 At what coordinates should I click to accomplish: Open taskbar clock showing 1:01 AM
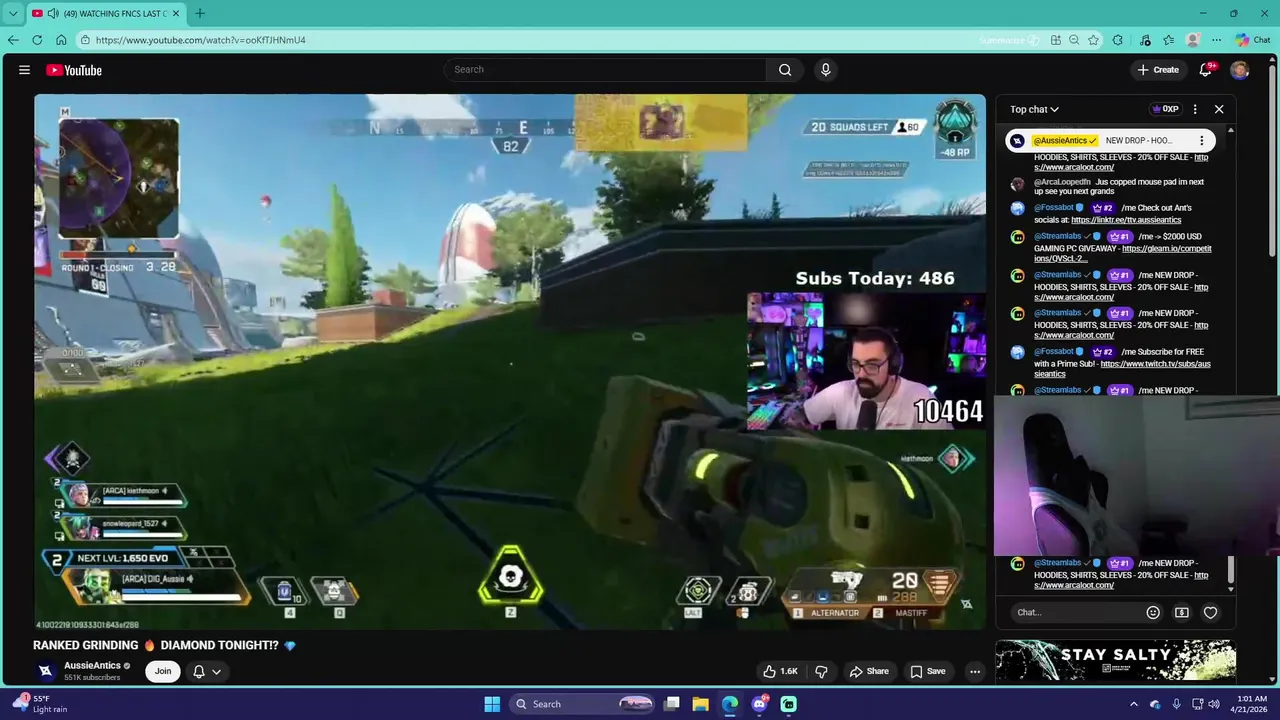(1252, 704)
